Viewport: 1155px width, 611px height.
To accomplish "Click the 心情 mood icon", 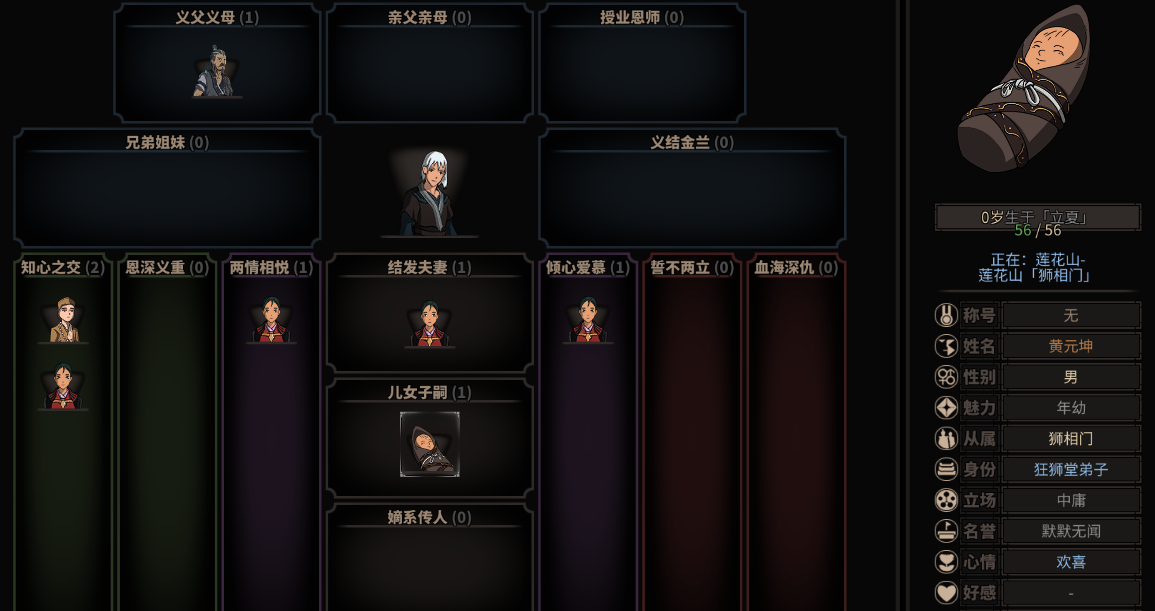I will click(946, 562).
